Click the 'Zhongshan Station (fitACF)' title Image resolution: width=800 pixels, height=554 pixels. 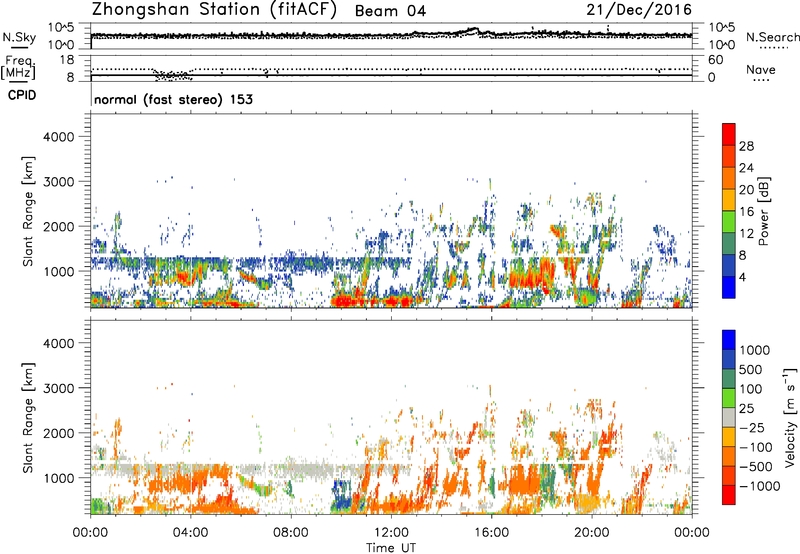[214, 9]
